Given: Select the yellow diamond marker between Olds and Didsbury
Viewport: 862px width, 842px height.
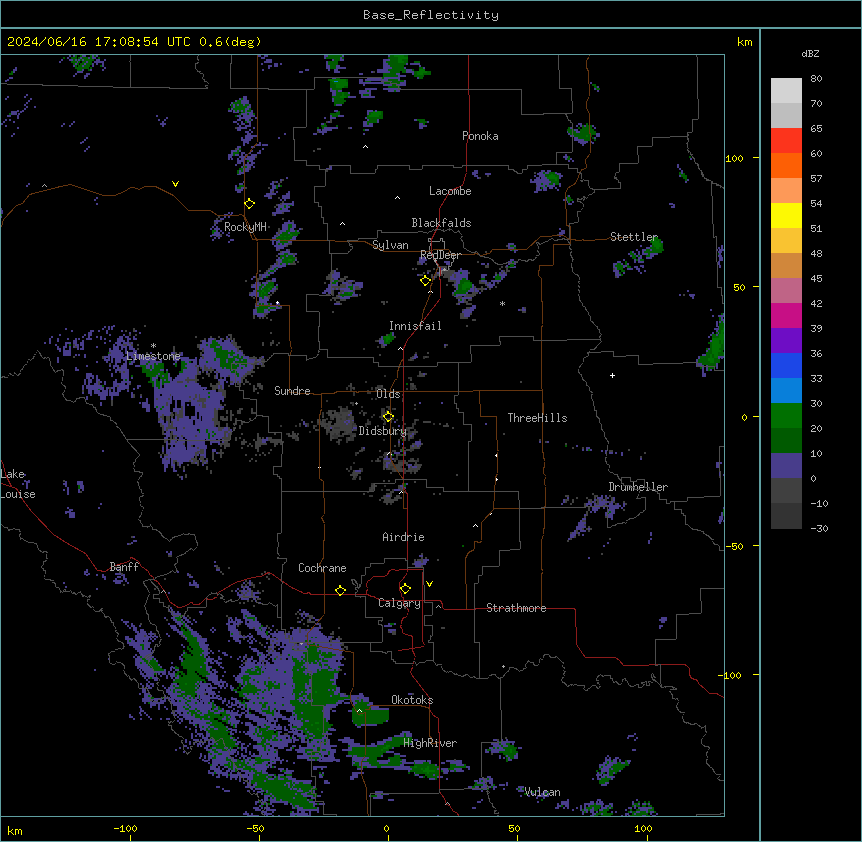Looking at the screenshot, I should coord(388,416).
